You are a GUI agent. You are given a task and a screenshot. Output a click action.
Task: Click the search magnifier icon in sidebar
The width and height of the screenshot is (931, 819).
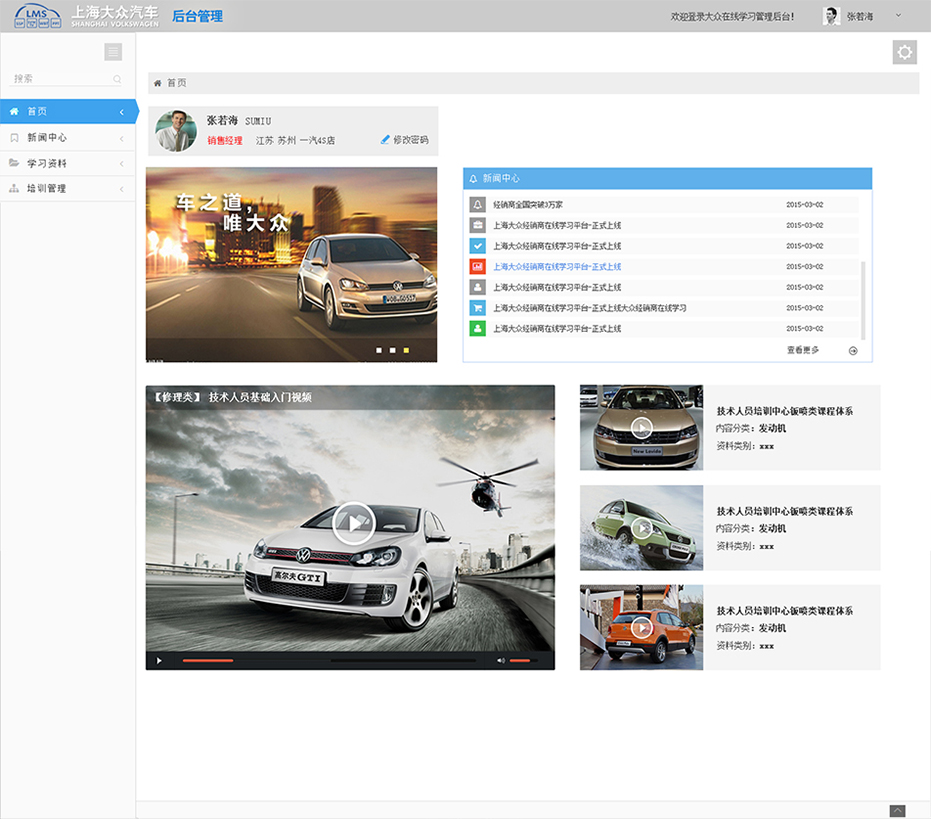(117, 79)
